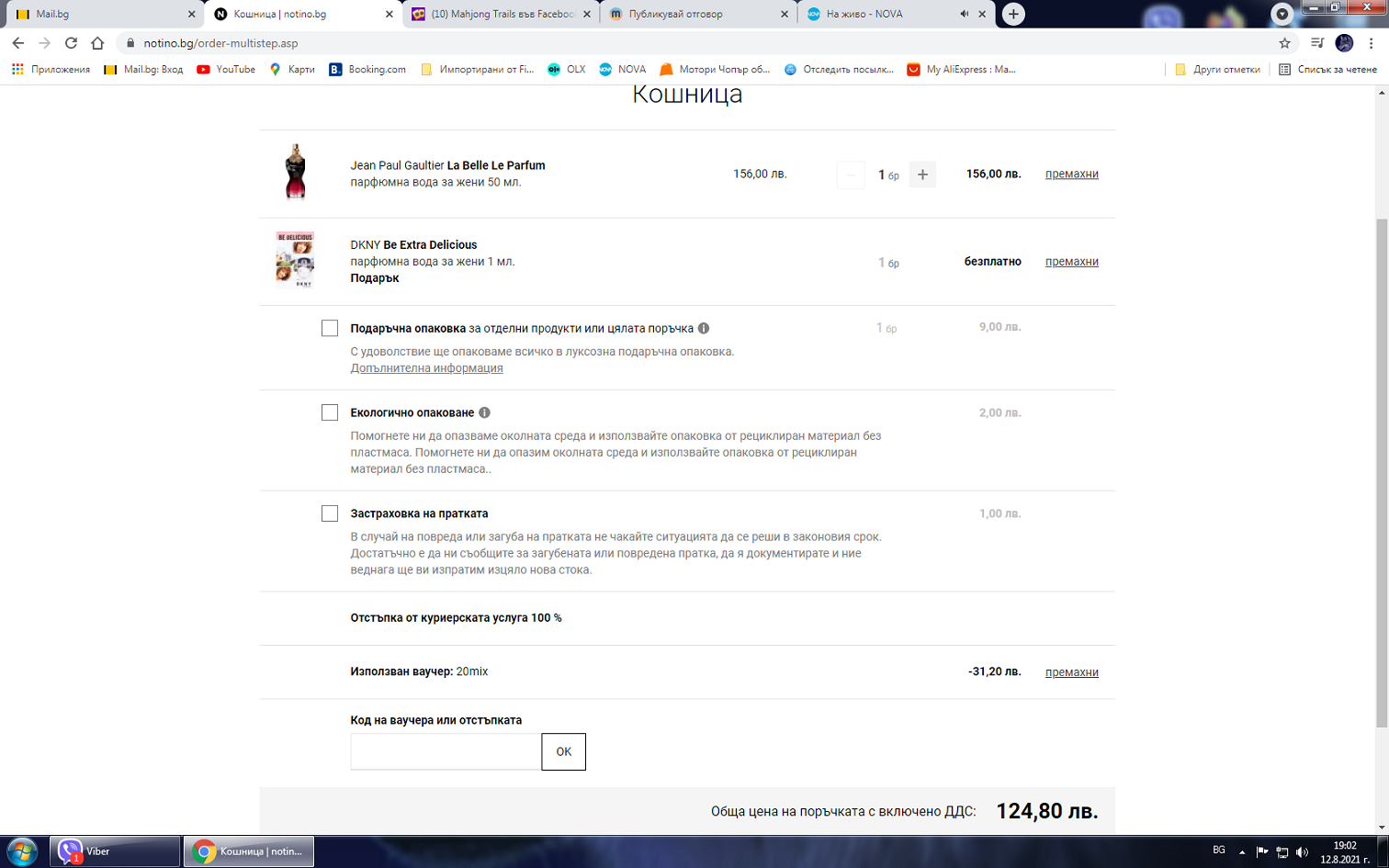
Task: Click the Jean Paul Gaultier La Belle Le Parfum name
Action: [447, 165]
